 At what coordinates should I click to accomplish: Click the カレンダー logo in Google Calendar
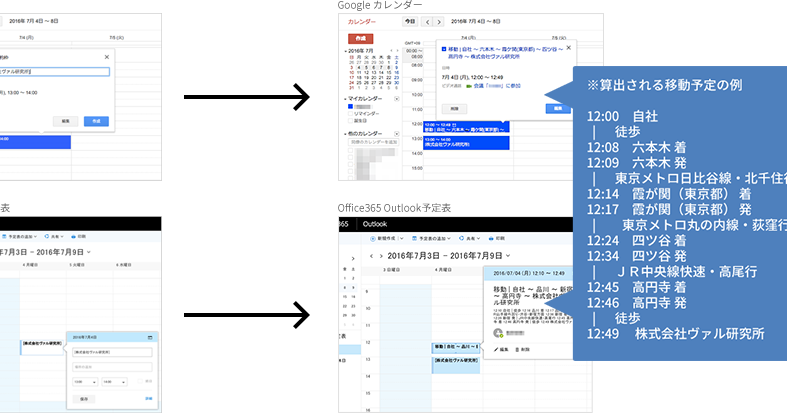tap(361, 22)
